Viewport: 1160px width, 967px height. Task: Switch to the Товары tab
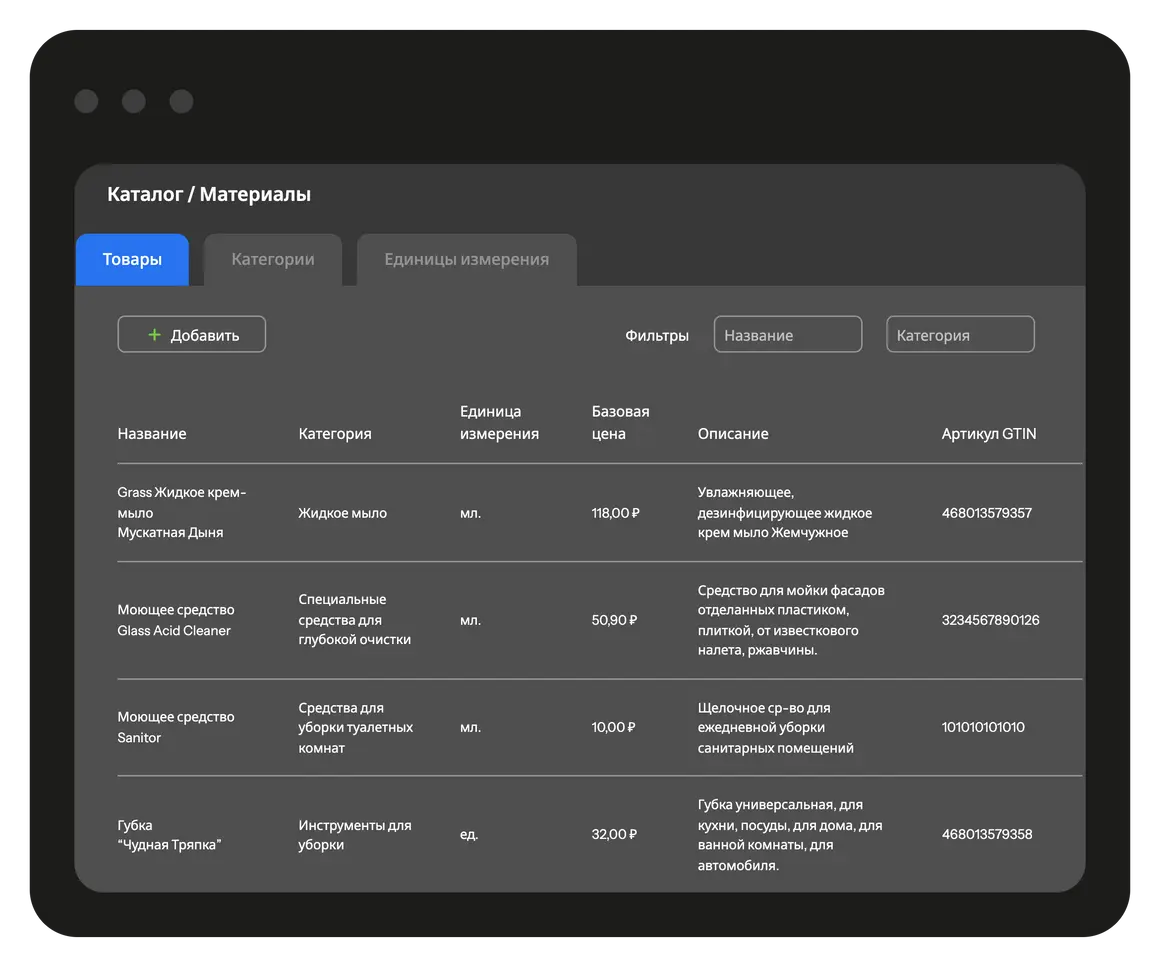[132, 260]
